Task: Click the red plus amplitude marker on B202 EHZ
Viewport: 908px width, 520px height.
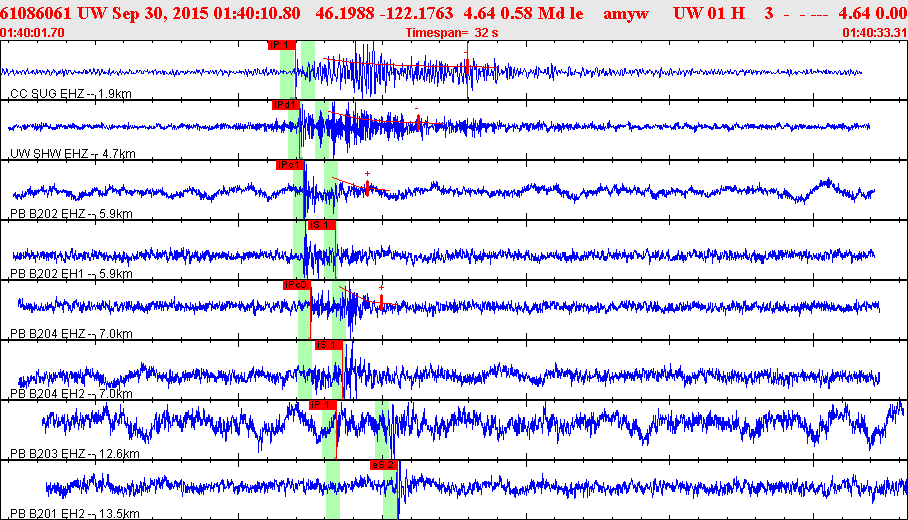Action: [x=367, y=188]
